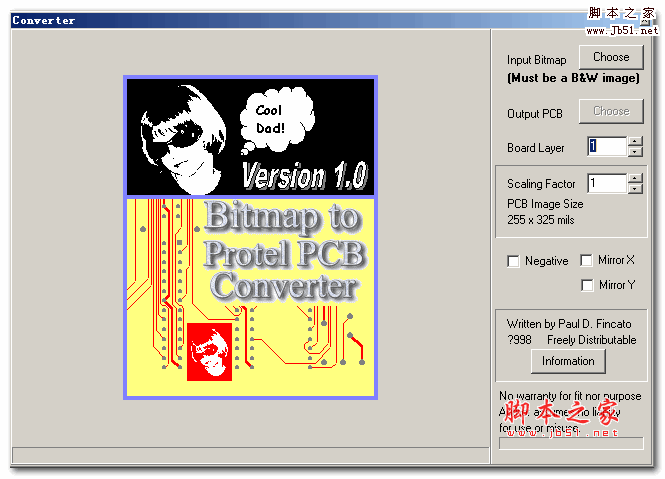The image size is (665, 479).
Task: Toggle the Mirror Y checkbox
Action: point(587,285)
